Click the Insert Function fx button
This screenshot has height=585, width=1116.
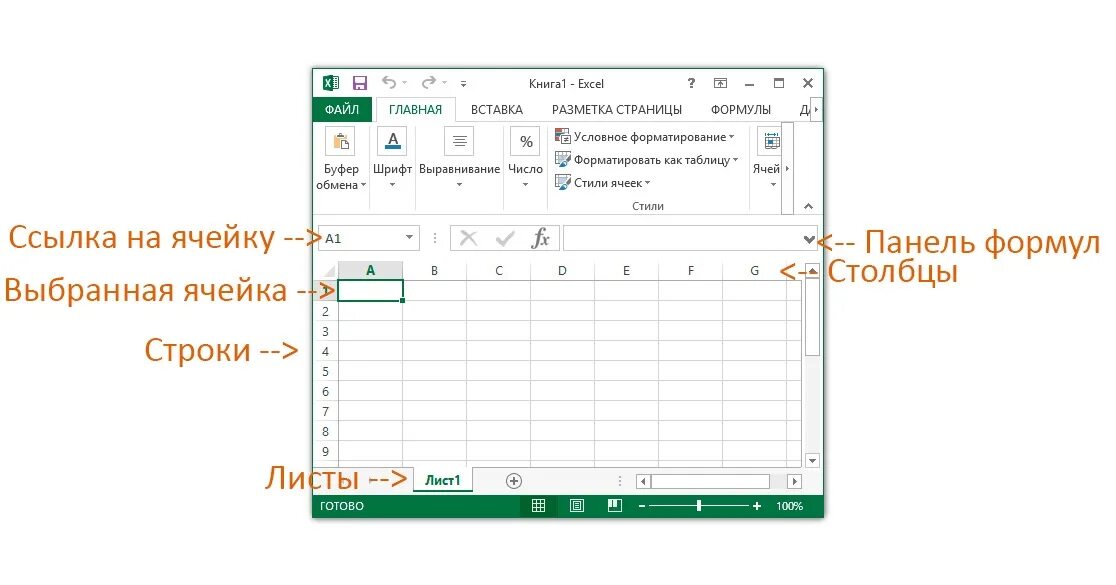pyautogui.click(x=540, y=238)
